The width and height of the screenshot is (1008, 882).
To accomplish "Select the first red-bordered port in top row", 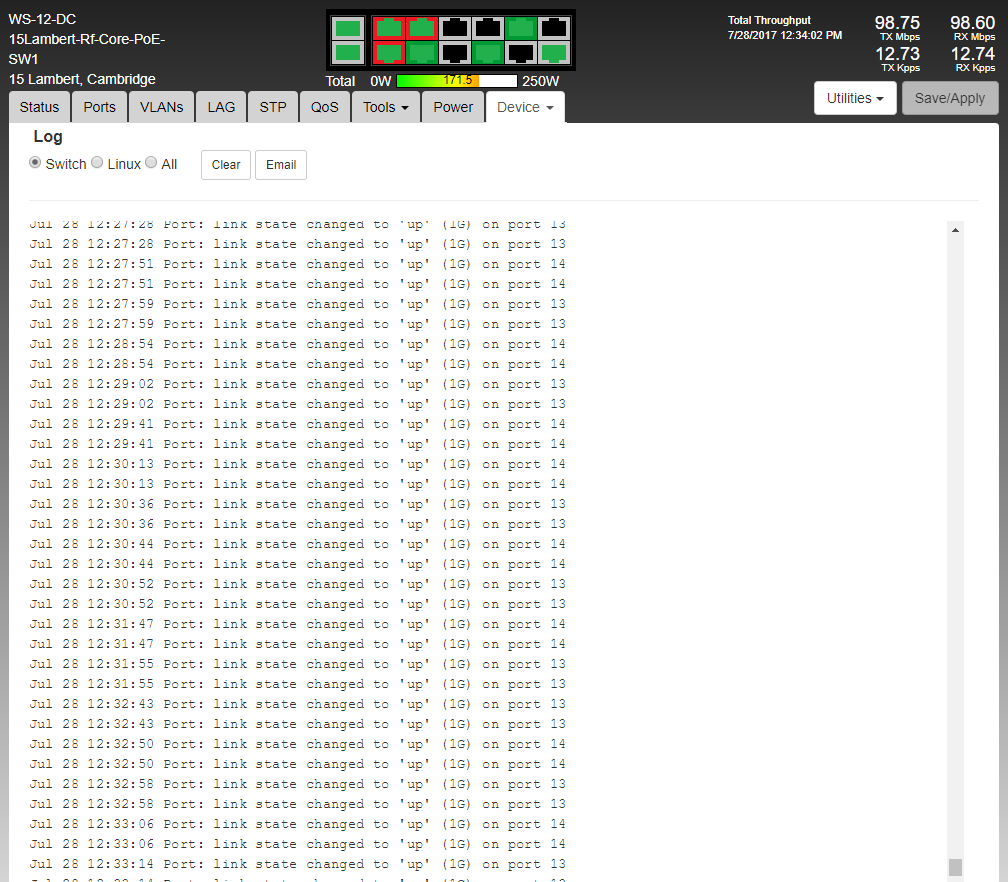I will pyautogui.click(x=388, y=28).
